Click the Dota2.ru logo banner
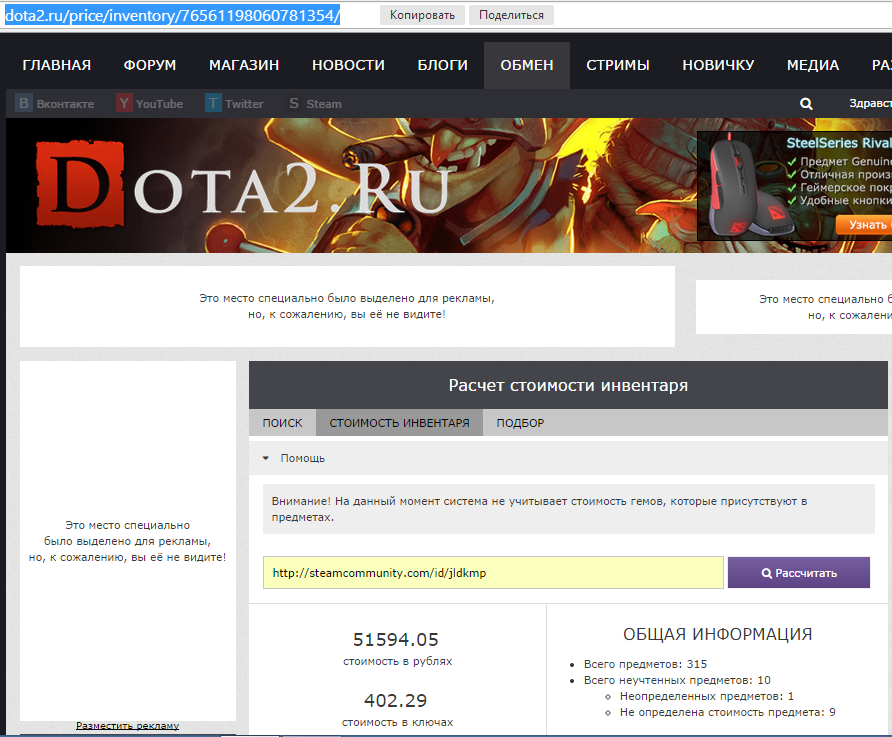 pos(245,185)
